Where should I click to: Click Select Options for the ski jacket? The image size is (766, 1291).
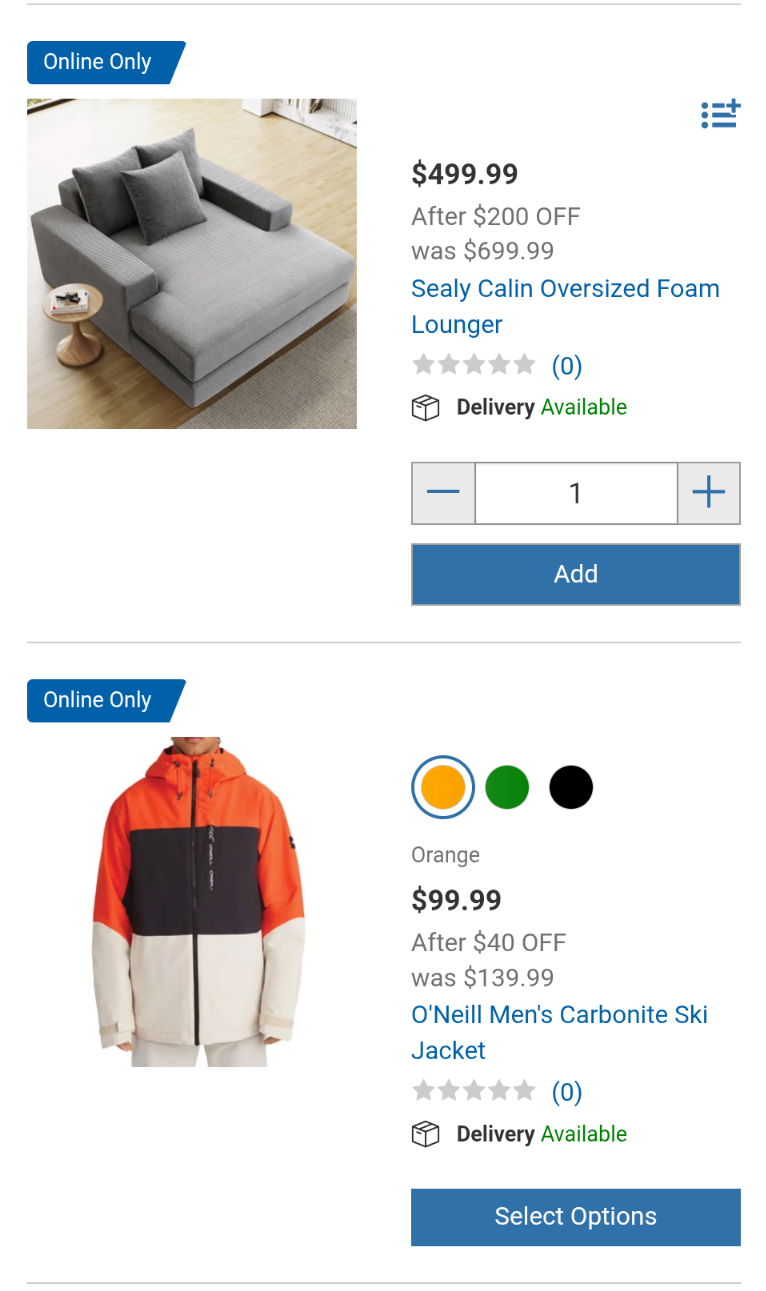pyautogui.click(x=576, y=1217)
